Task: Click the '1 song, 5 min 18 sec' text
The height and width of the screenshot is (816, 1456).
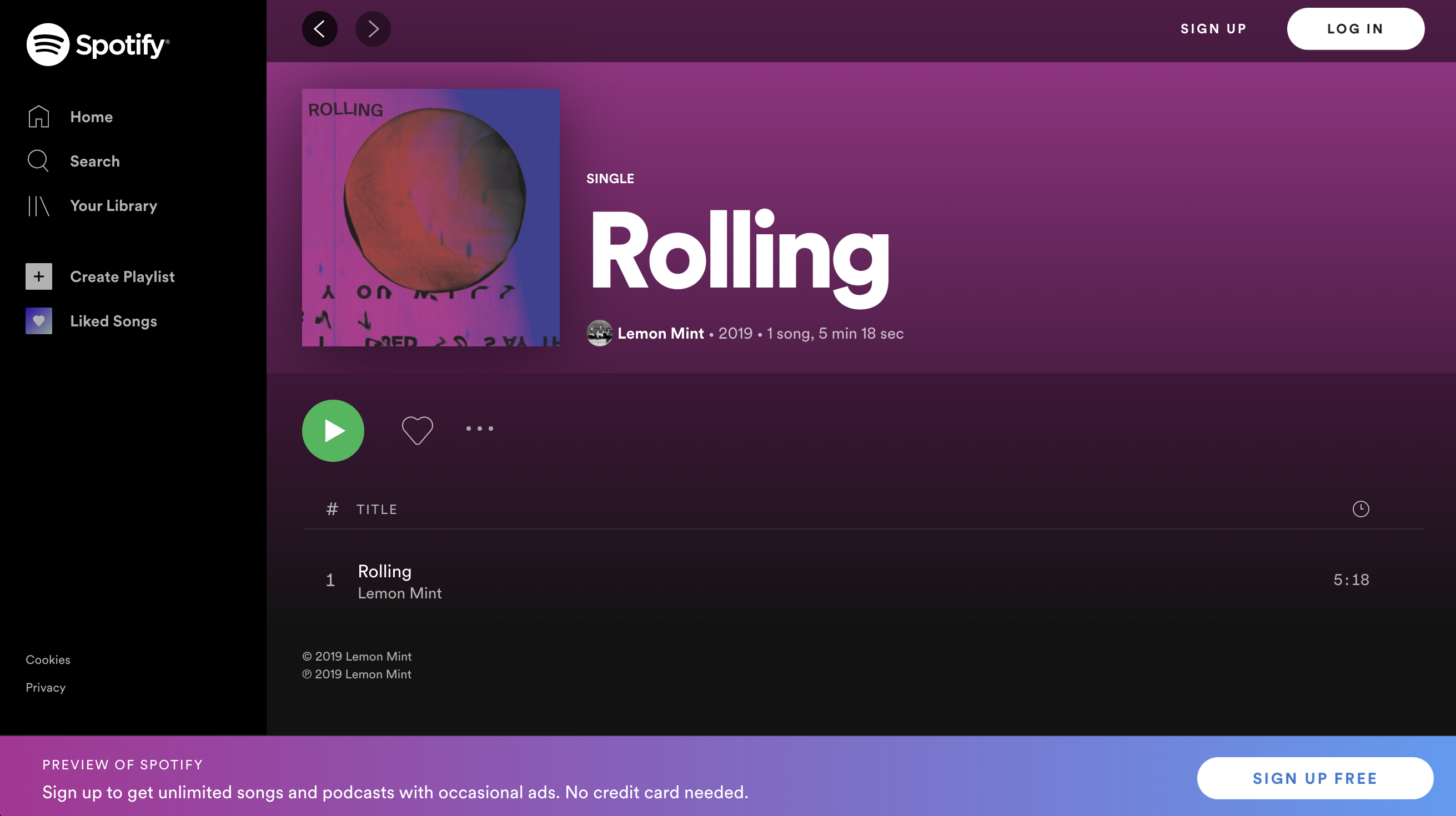Action: click(x=835, y=334)
